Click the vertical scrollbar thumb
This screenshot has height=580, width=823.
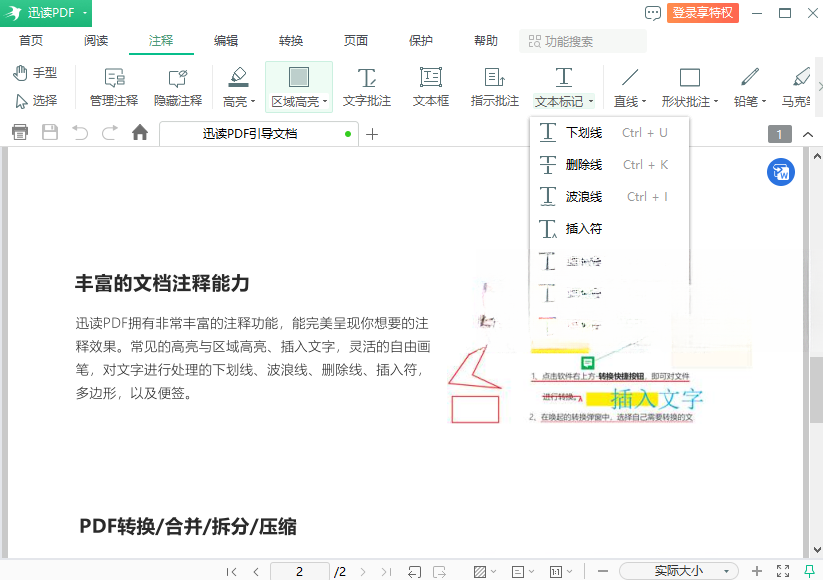pos(816,390)
